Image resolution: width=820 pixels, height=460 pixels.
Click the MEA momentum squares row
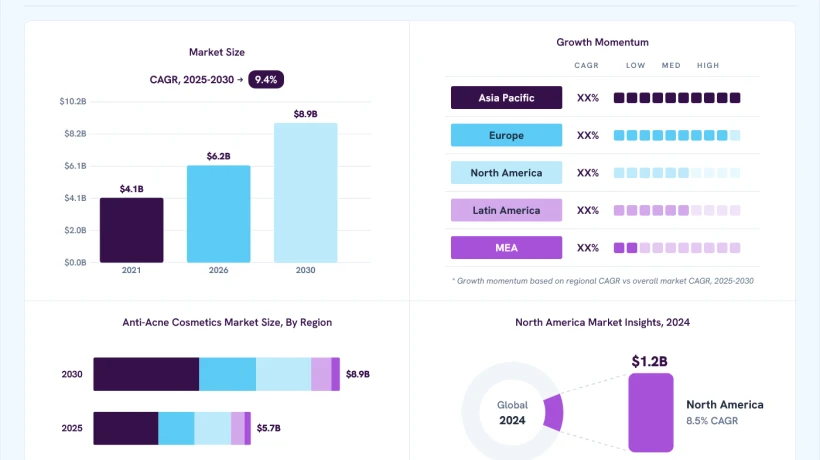coord(677,248)
